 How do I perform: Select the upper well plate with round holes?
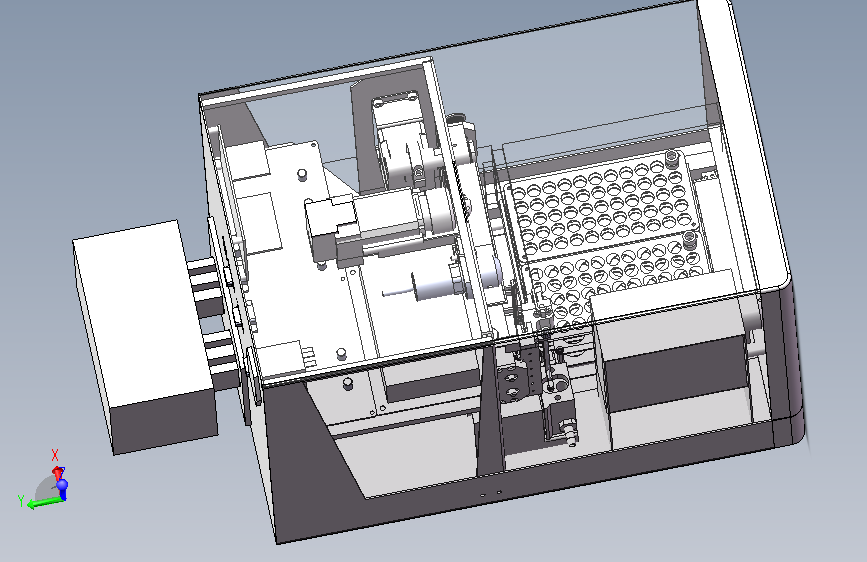pos(600,207)
